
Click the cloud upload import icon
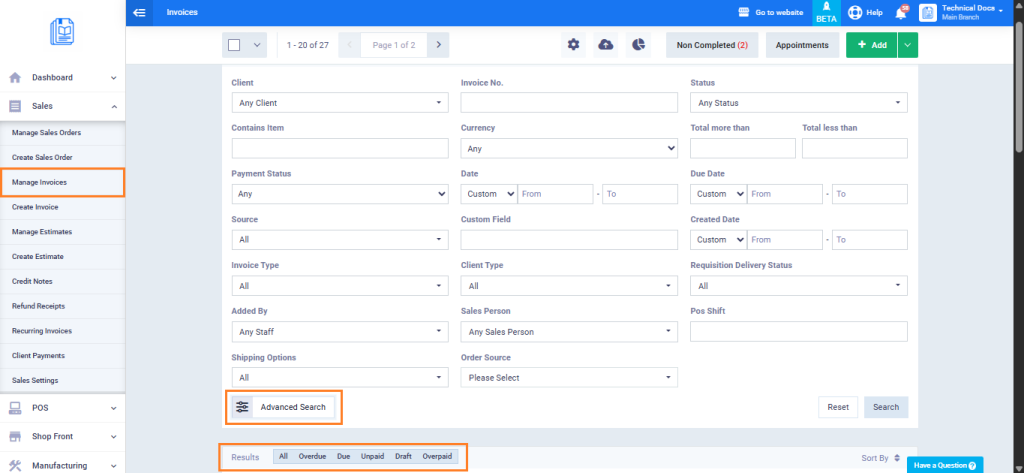pos(606,45)
